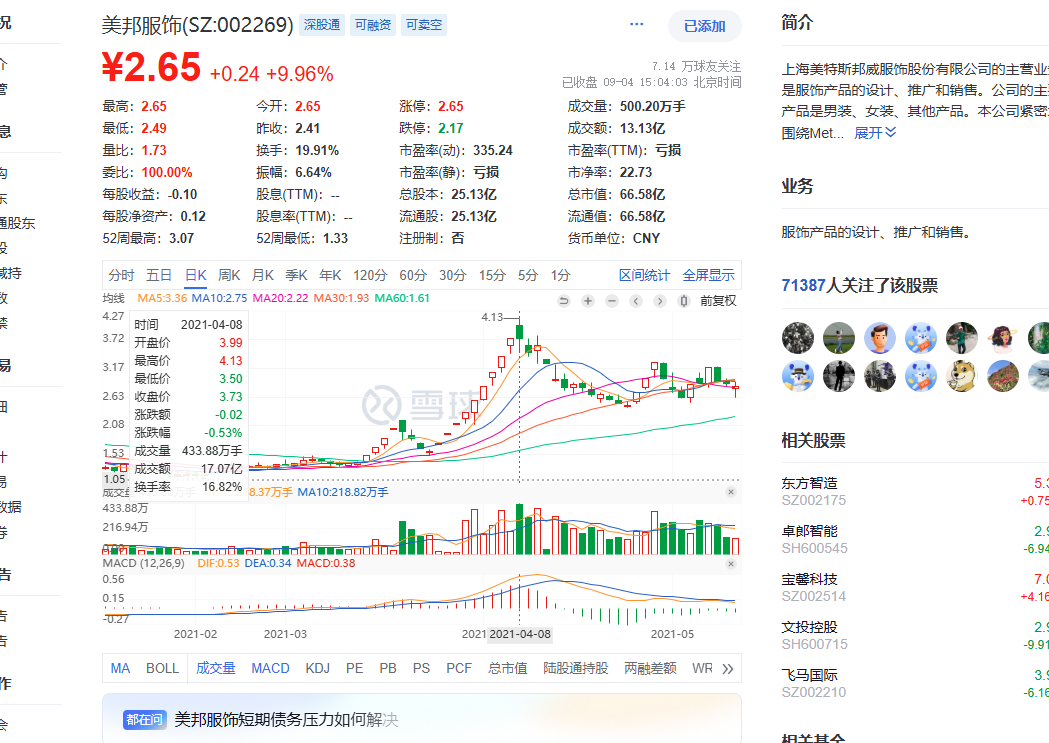Screen dimensions: 1049x743
Task: Close the MACD indicator panel
Action: tap(731, 564)
